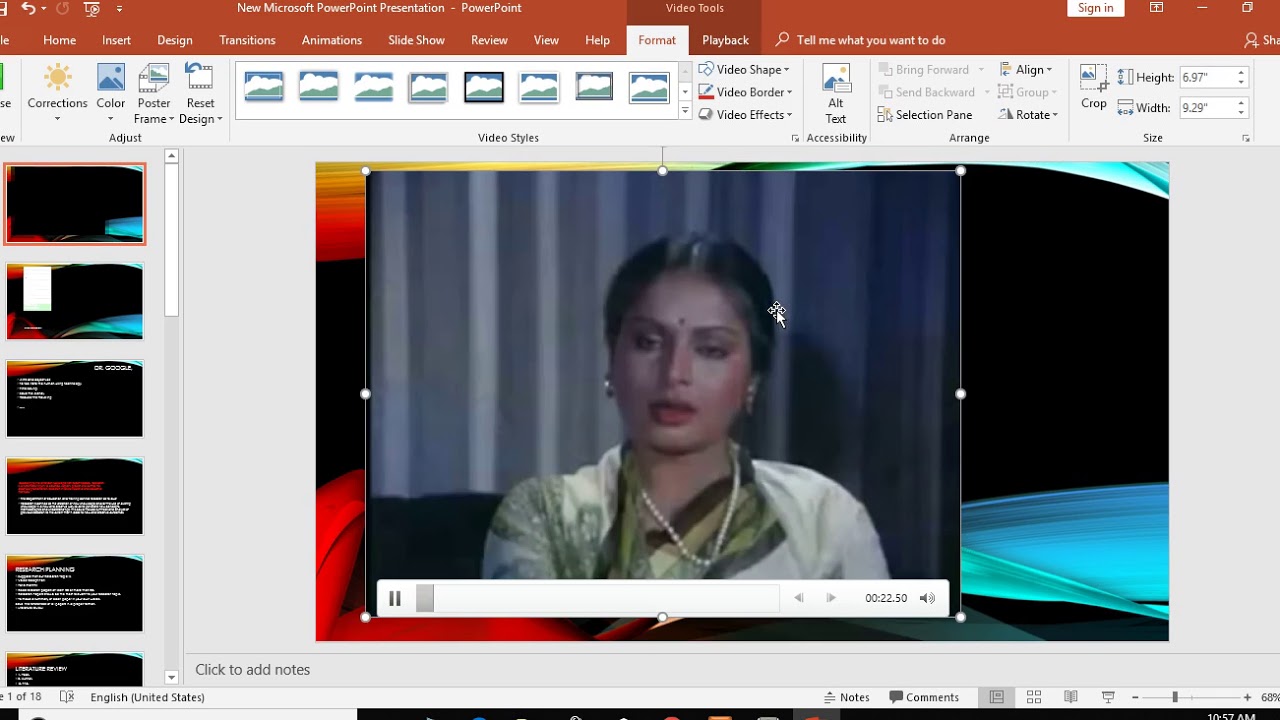This screenshot has width=1280, height=720.
Task: Switch to the Transitions tab
Action: 247,40
